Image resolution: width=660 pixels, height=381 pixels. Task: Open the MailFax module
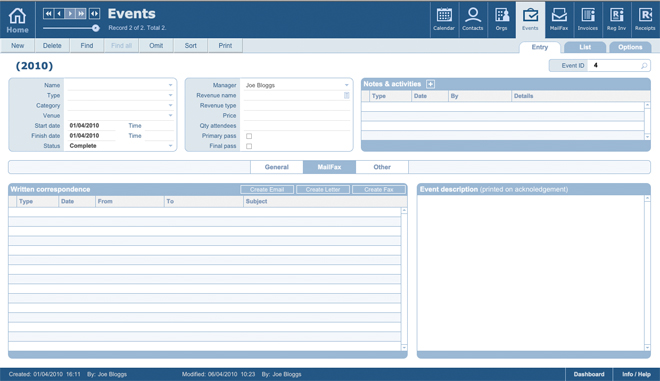pos(559,19)
